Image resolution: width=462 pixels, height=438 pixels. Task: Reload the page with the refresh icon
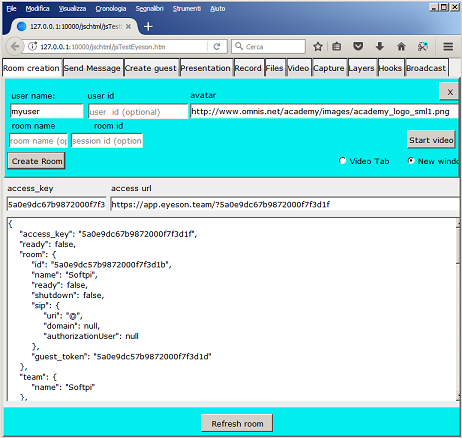point(217,46)
